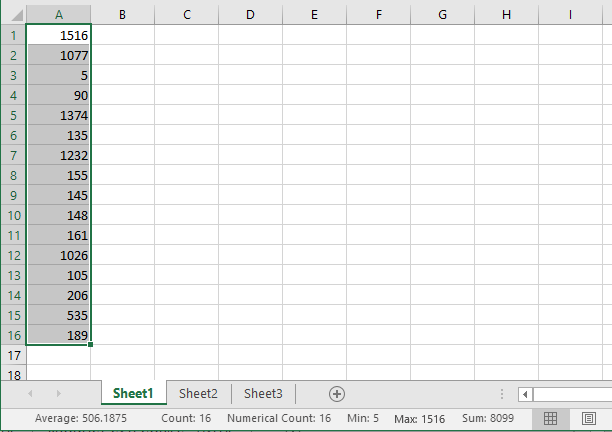
Task: Click the Select All corner triangle
Action: 17,15
